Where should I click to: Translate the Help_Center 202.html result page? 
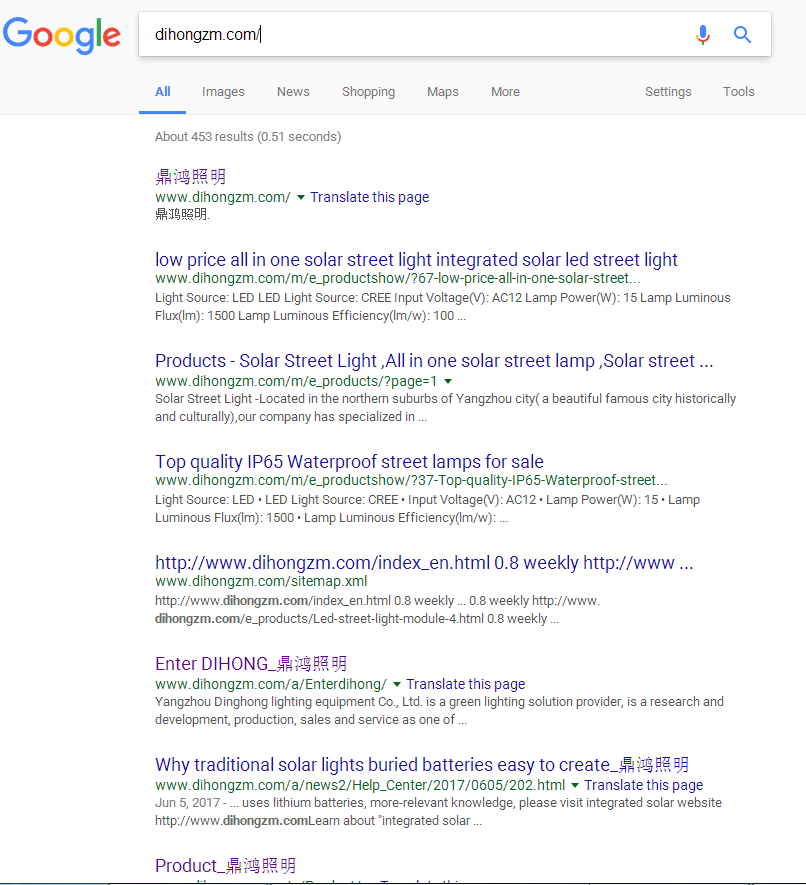tap(643, 785)
